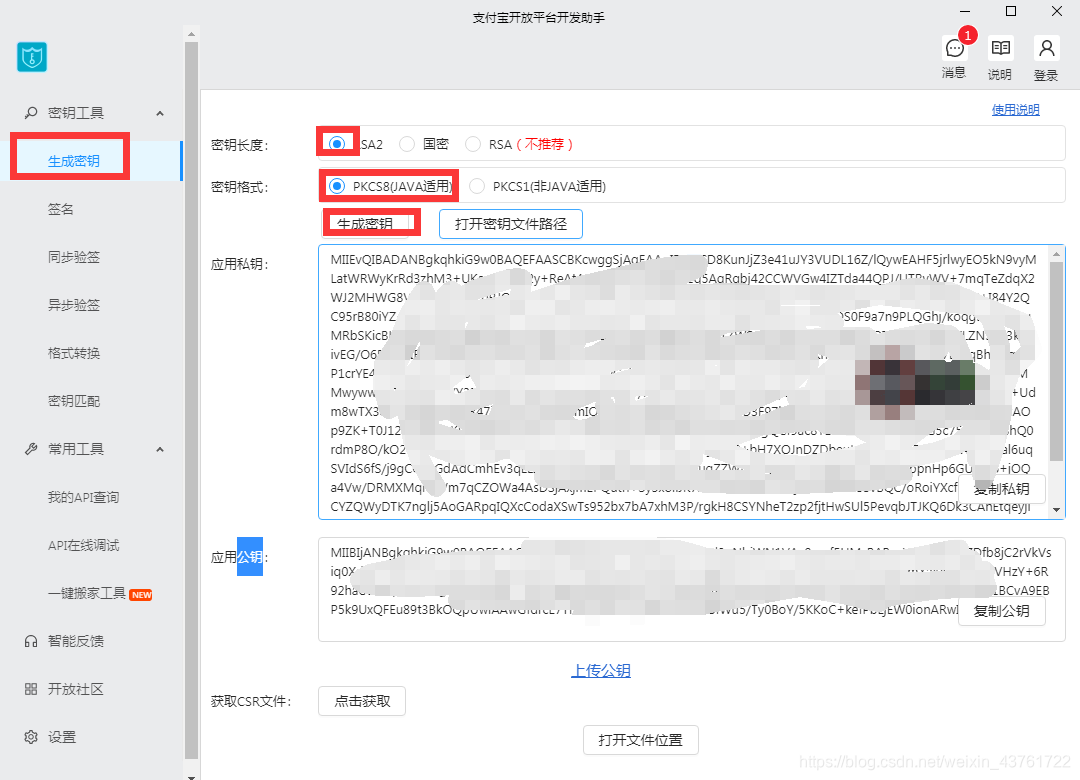Viewport: 1080px width, 780px height.
Task: Select the 国密 key length radio
Action: tap(407, 143)
